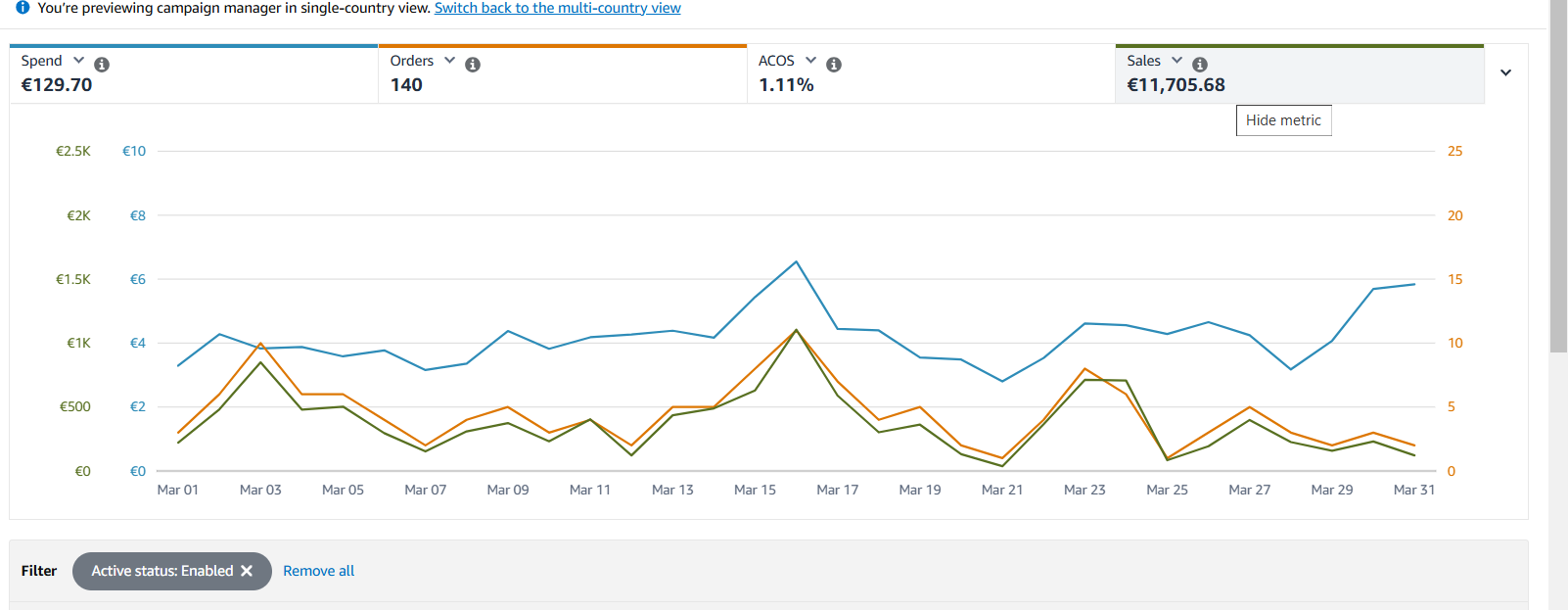Screen dimensions: 1568x610
Task: Select the Orders card showing 140
Action: (x=406, y=85)
